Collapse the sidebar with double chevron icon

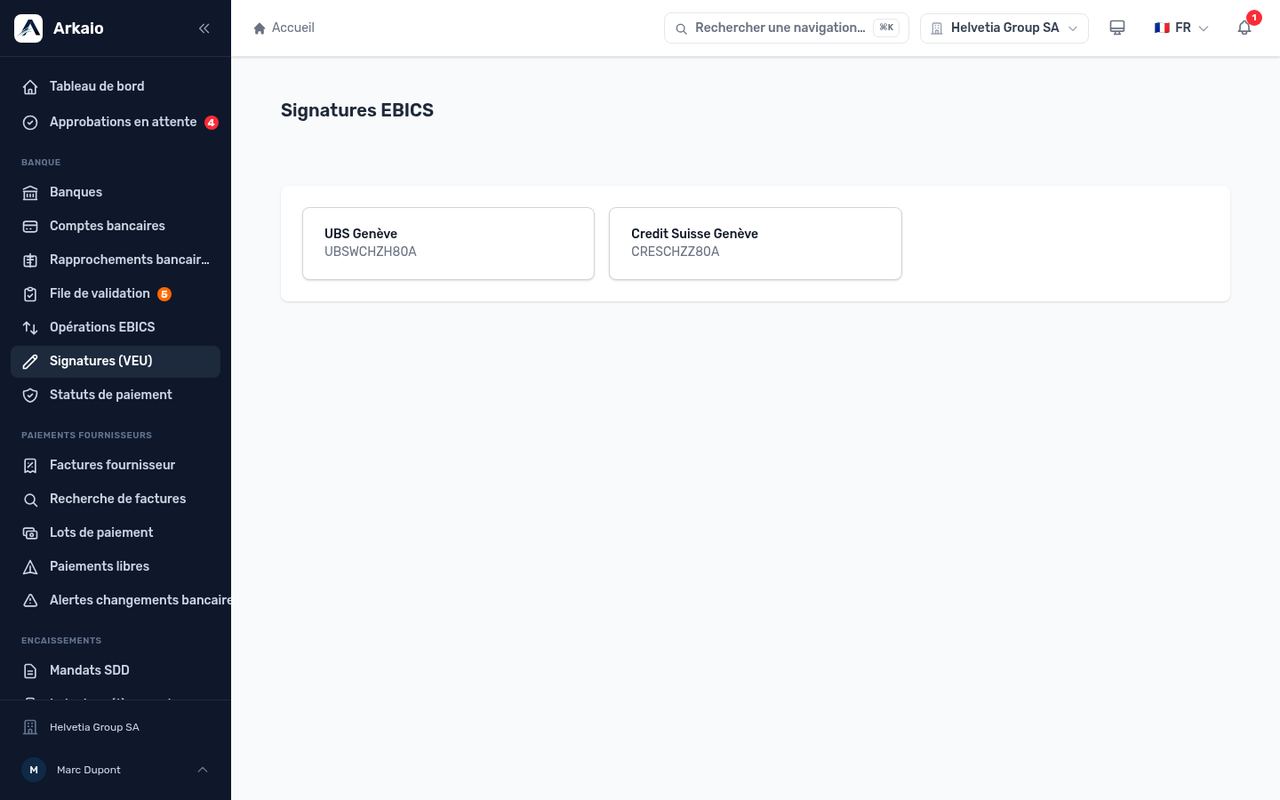point(204,28)
